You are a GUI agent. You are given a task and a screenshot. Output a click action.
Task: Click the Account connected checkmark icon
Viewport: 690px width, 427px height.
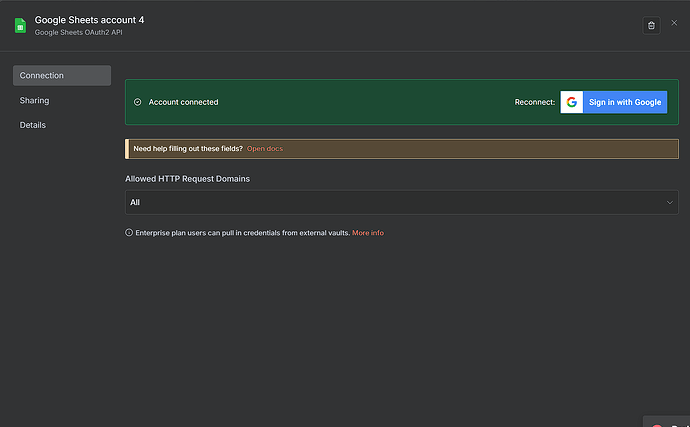coord(138,102)
